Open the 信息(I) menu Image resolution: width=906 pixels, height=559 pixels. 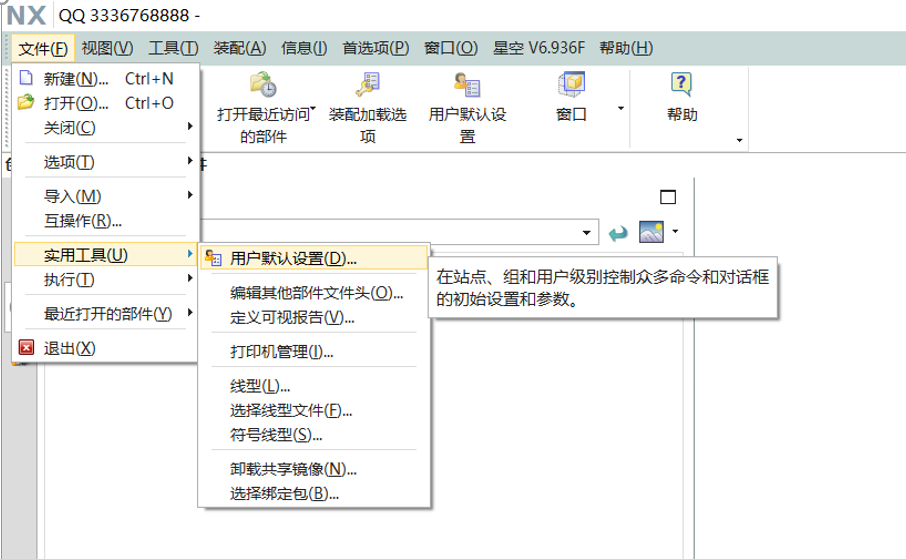tap(304, 48)
